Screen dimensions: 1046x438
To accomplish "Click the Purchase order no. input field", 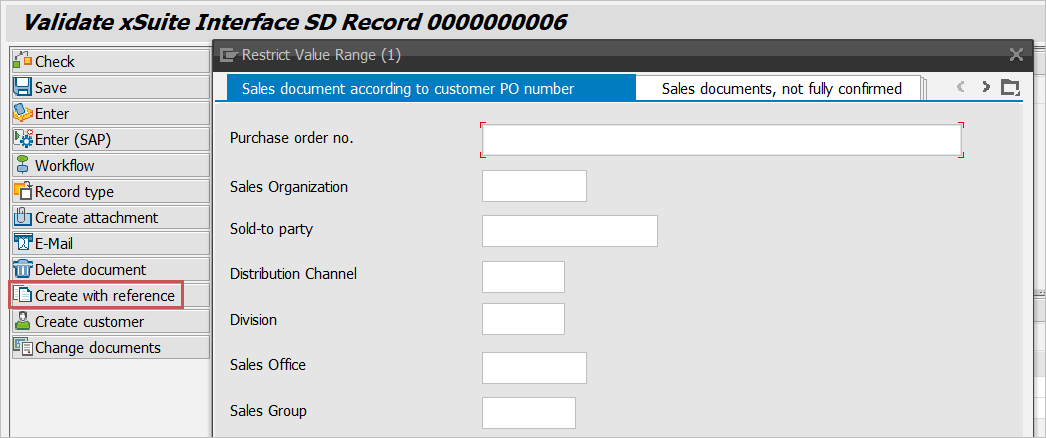I will [721, 140].
